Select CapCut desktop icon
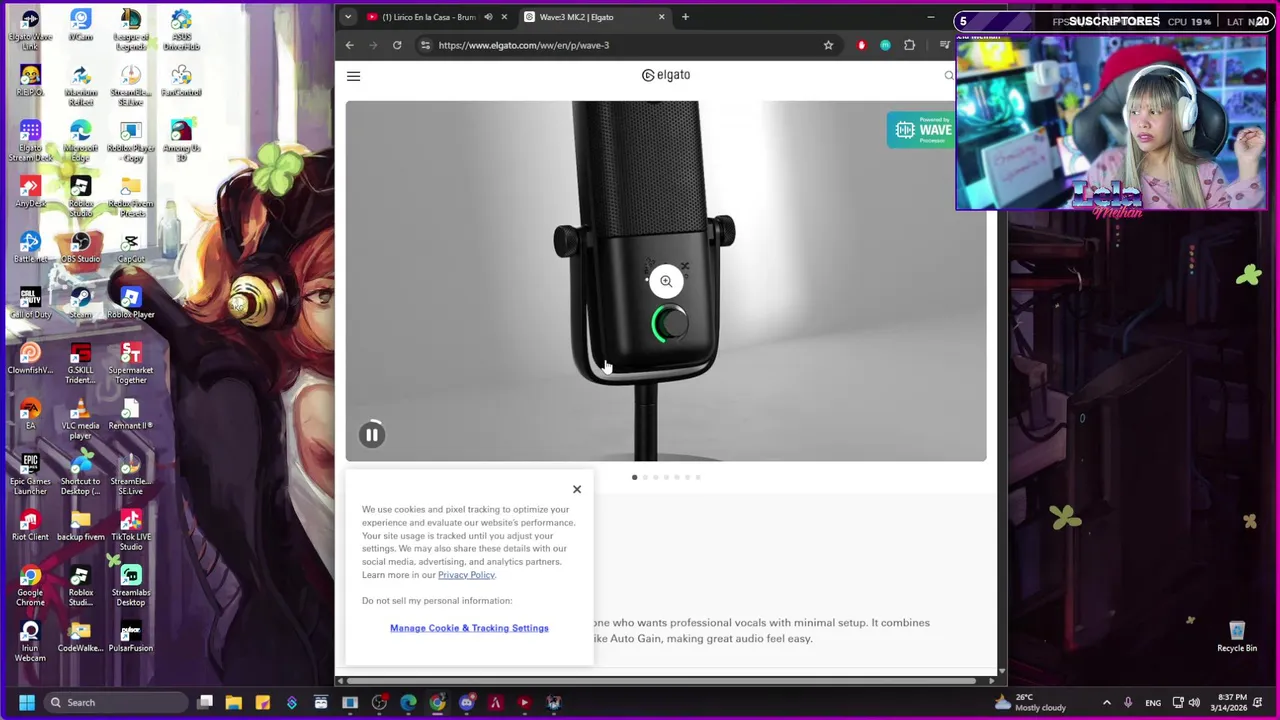 tap(131, 248)
